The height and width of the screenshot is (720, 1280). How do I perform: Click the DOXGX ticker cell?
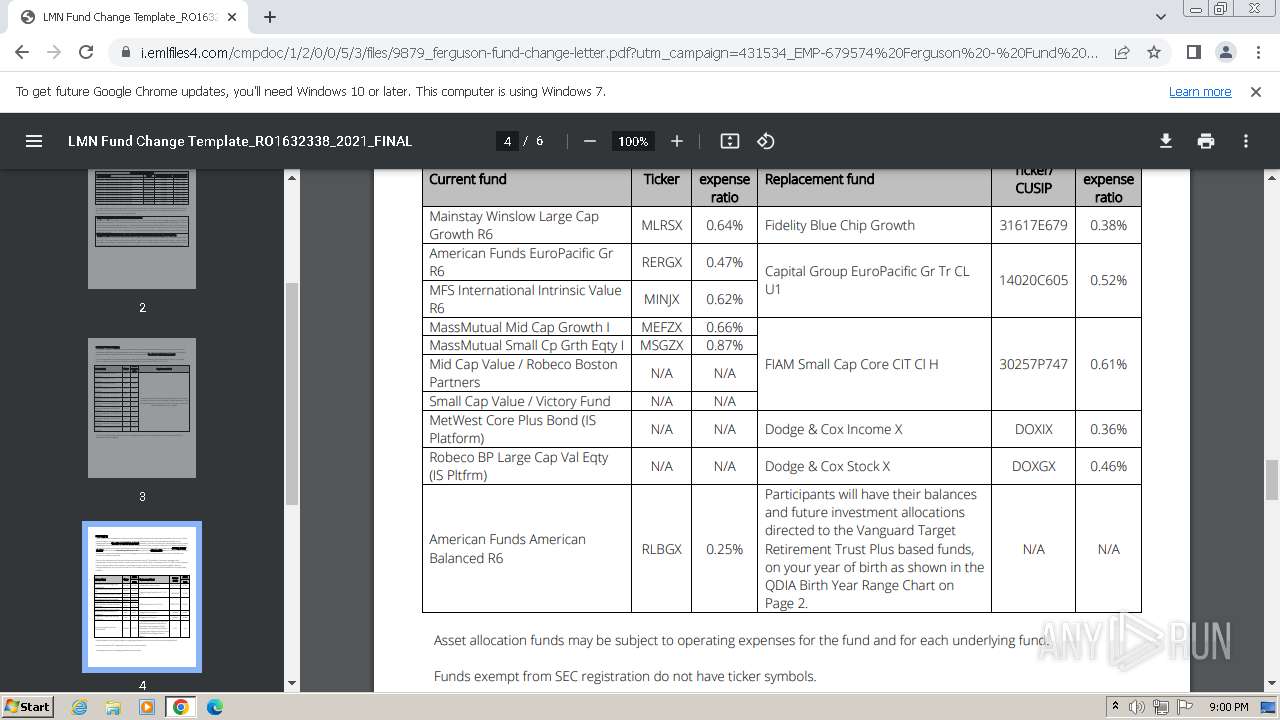tap(1033, 466)
